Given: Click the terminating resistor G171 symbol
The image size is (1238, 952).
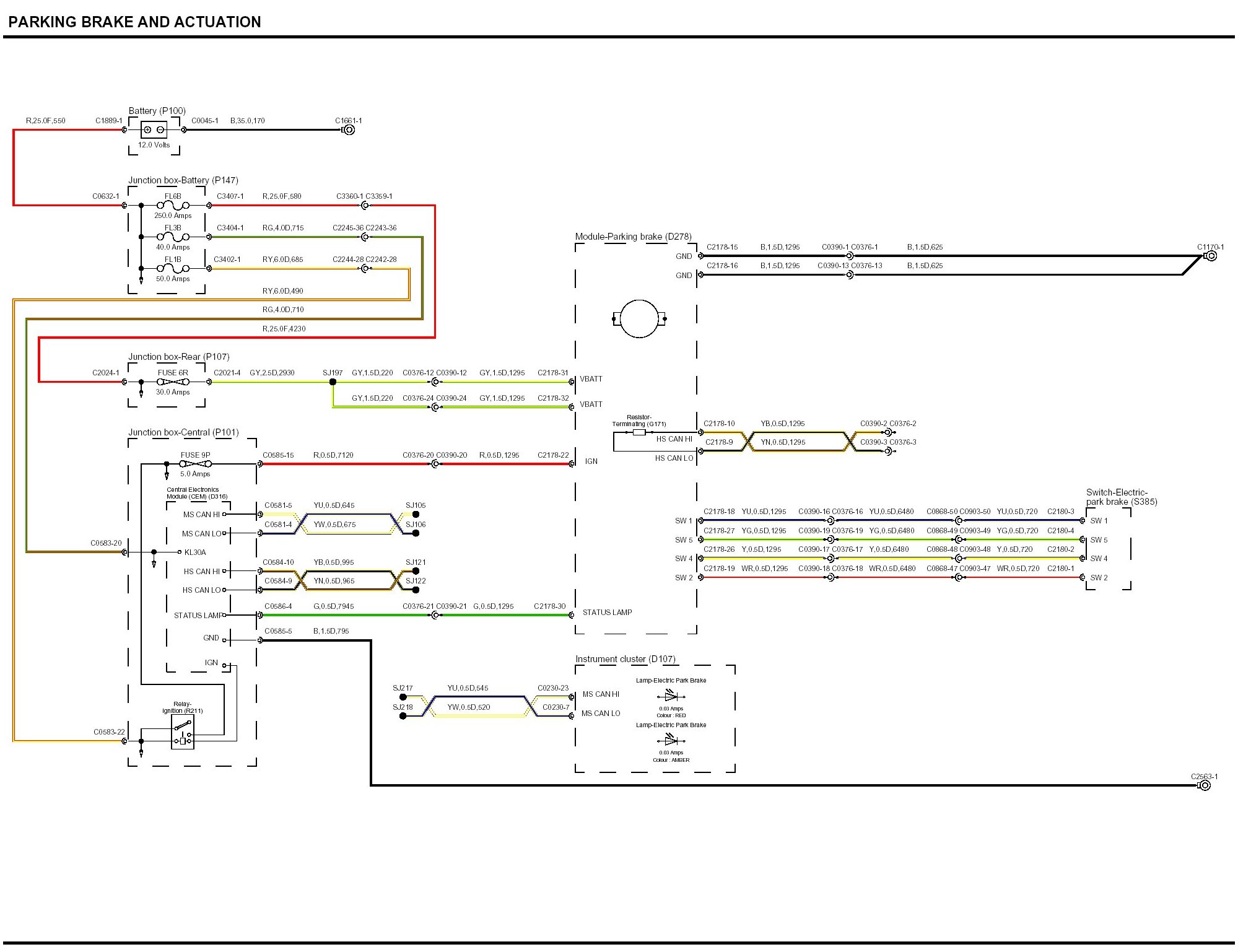Looking at the screenshot, I should click(639, 432).
